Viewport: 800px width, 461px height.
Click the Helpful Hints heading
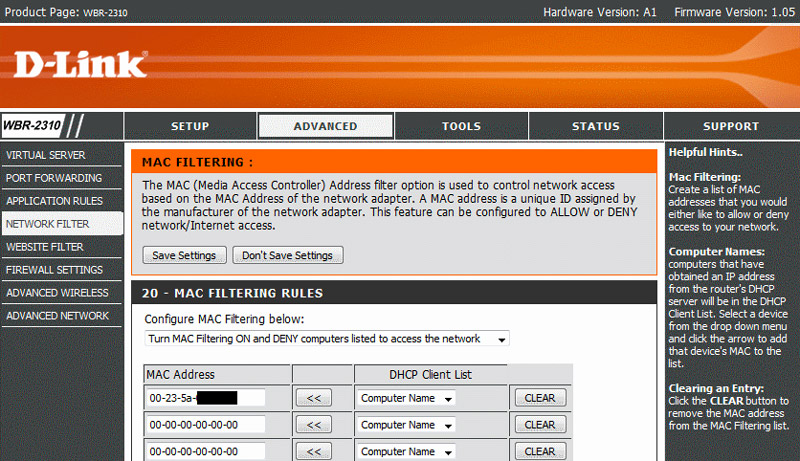[706, 152]
